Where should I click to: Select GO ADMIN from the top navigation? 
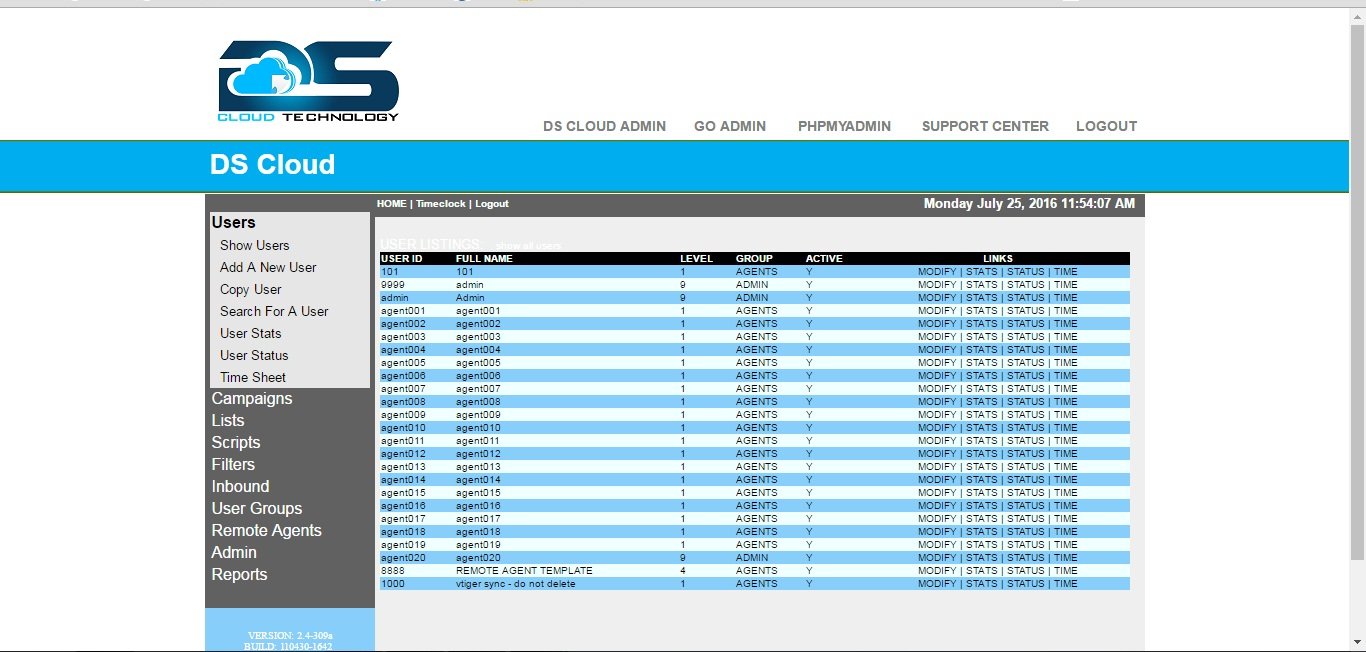729,126
